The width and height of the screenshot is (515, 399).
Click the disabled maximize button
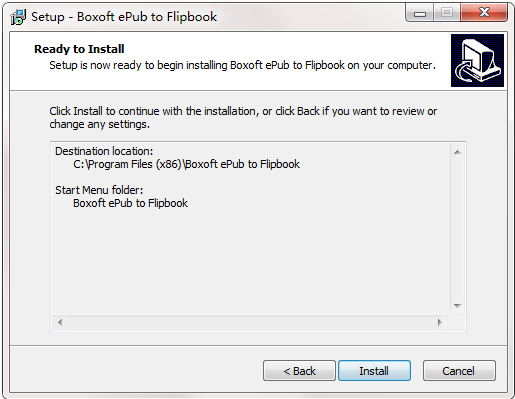[447, 13]
